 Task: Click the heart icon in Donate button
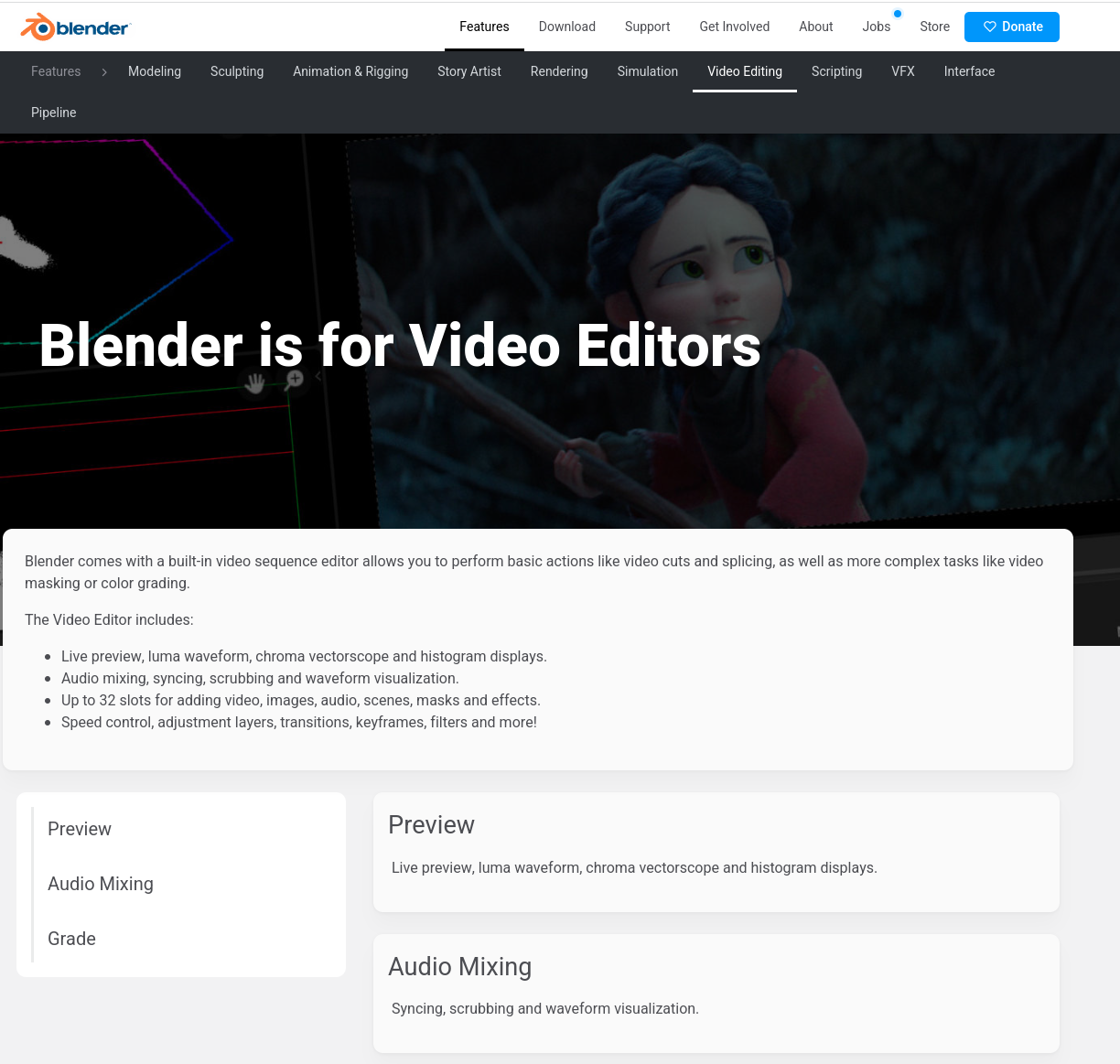989,27
